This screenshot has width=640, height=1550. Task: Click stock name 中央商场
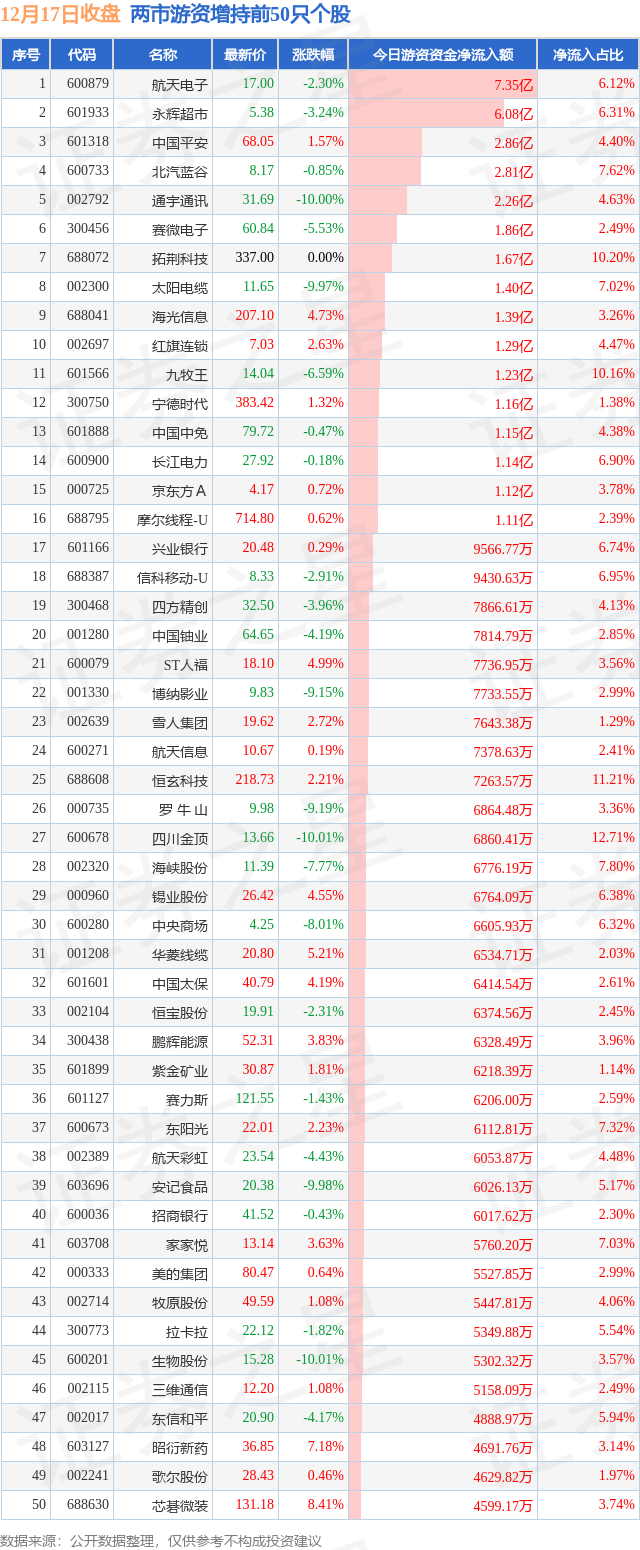tap(180, 925)
